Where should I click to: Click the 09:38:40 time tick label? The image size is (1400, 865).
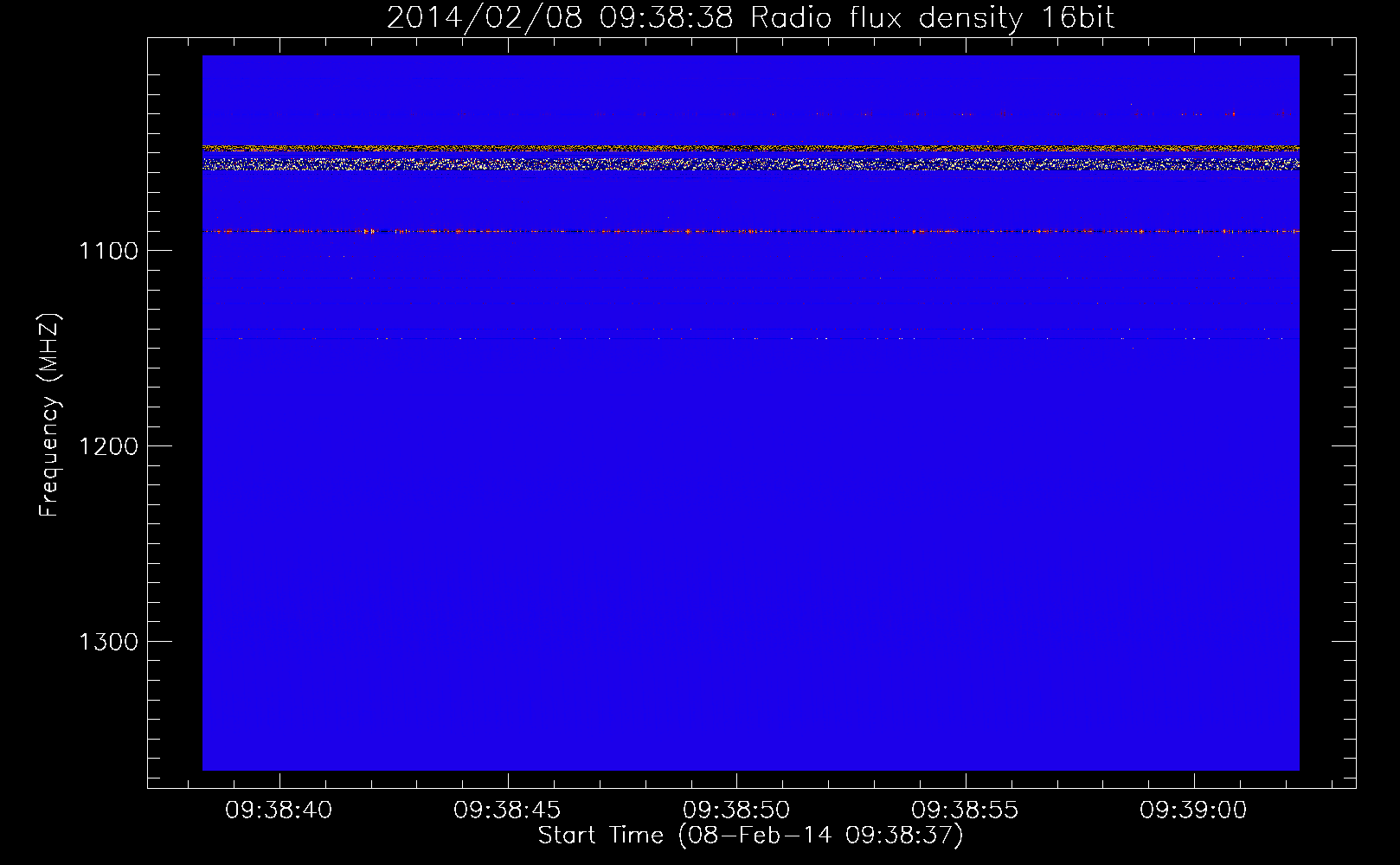point(279,811)
